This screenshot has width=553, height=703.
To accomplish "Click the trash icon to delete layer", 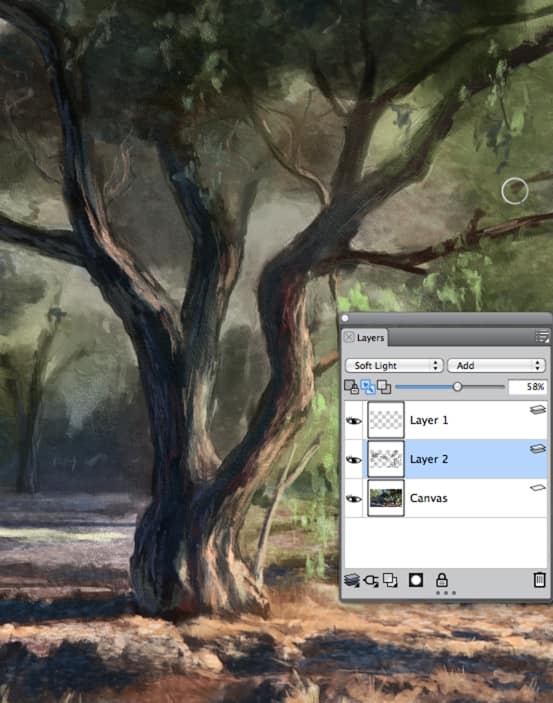I will (x=539, y=580).
